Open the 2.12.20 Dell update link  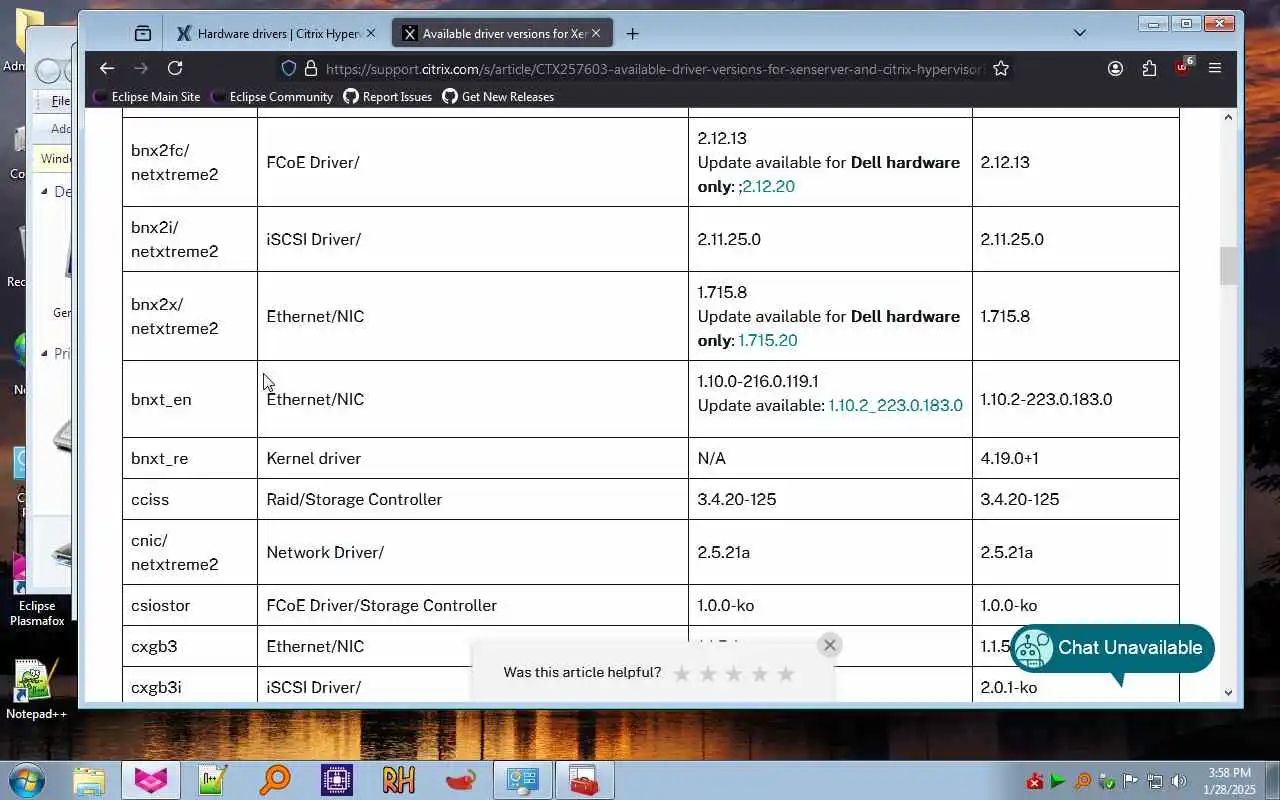pyautogui.click(x=768, y=186)
